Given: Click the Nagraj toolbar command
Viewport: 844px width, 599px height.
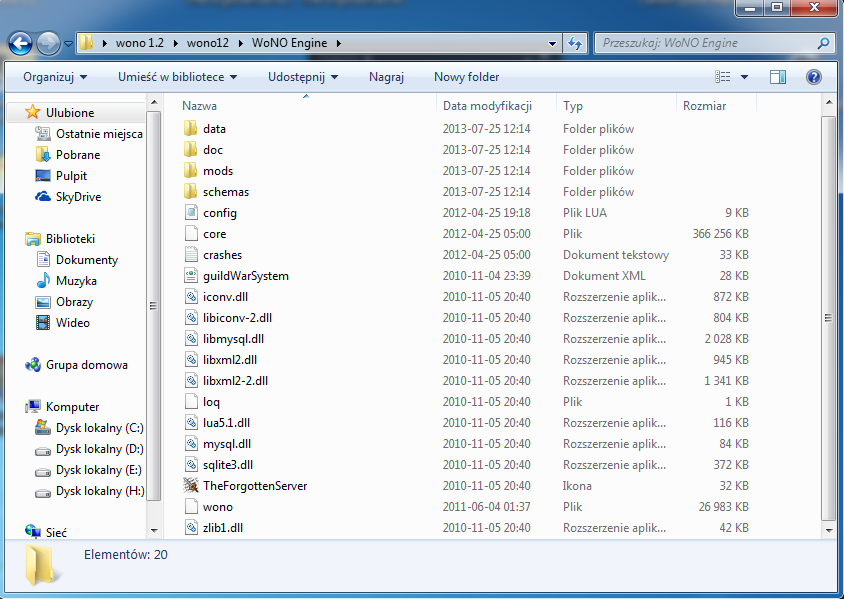Looking at the screenshot, I should [386, 77].
